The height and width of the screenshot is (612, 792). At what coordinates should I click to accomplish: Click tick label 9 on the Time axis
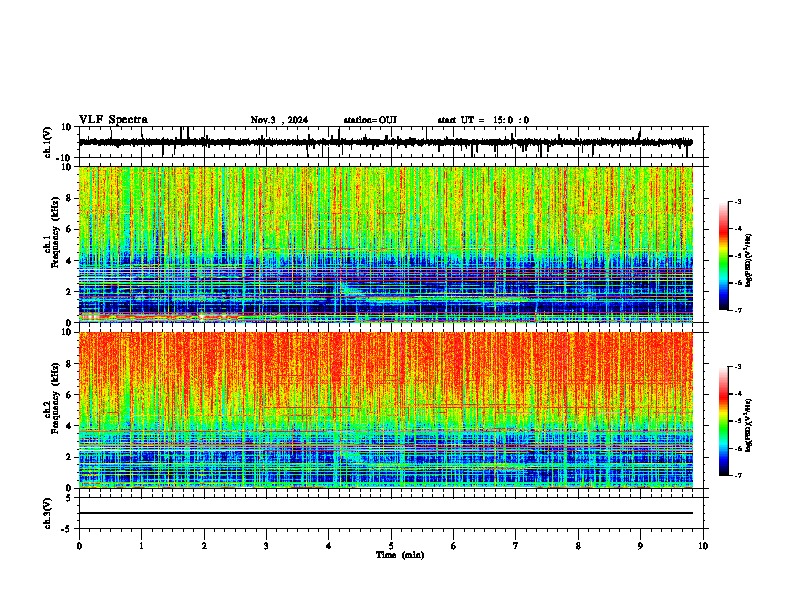(x=640, y=546)
